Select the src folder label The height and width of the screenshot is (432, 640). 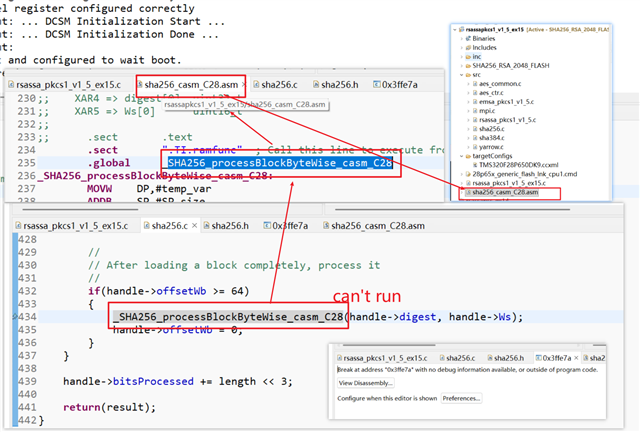pos(476,75)
